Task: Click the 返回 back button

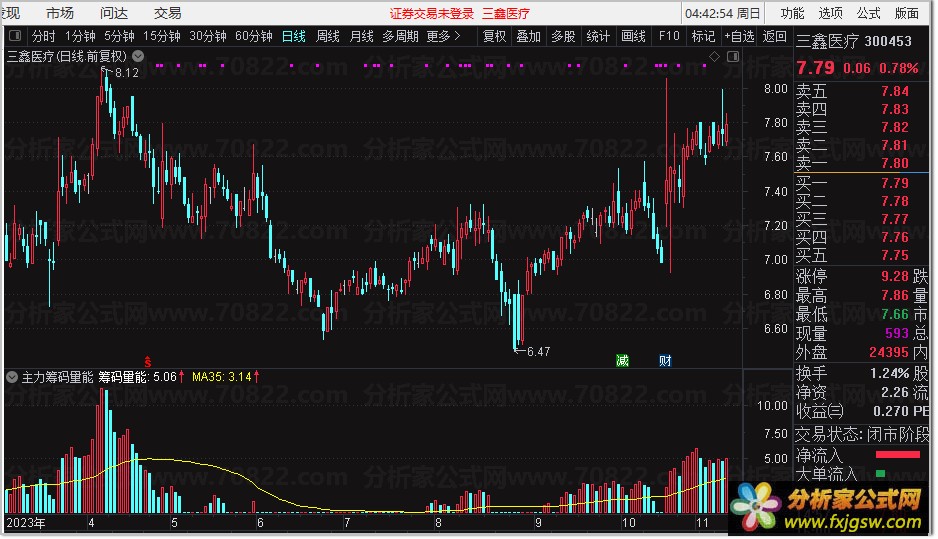Action: tap(775, 36)
